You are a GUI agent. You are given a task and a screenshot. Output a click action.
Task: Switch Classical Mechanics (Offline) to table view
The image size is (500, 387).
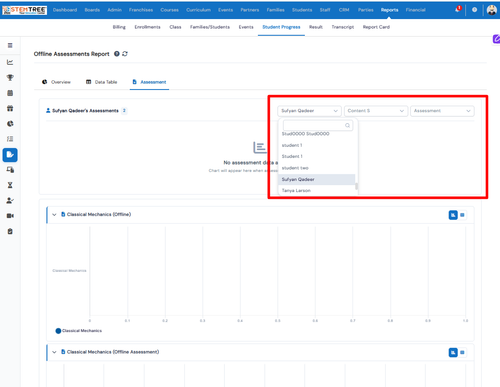pos(462,215)
